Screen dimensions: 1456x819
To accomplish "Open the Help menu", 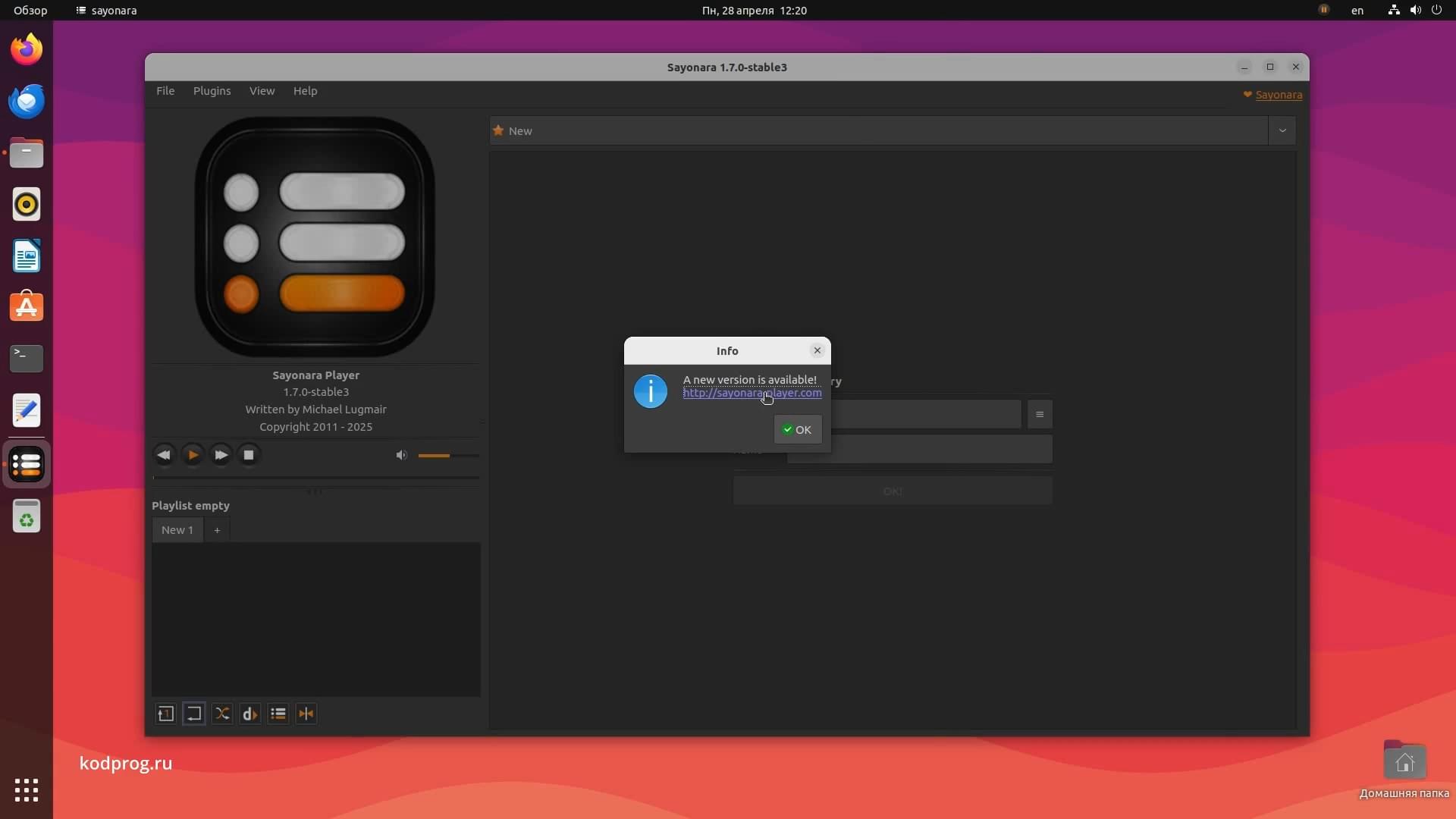I will (x=305, y=91).
